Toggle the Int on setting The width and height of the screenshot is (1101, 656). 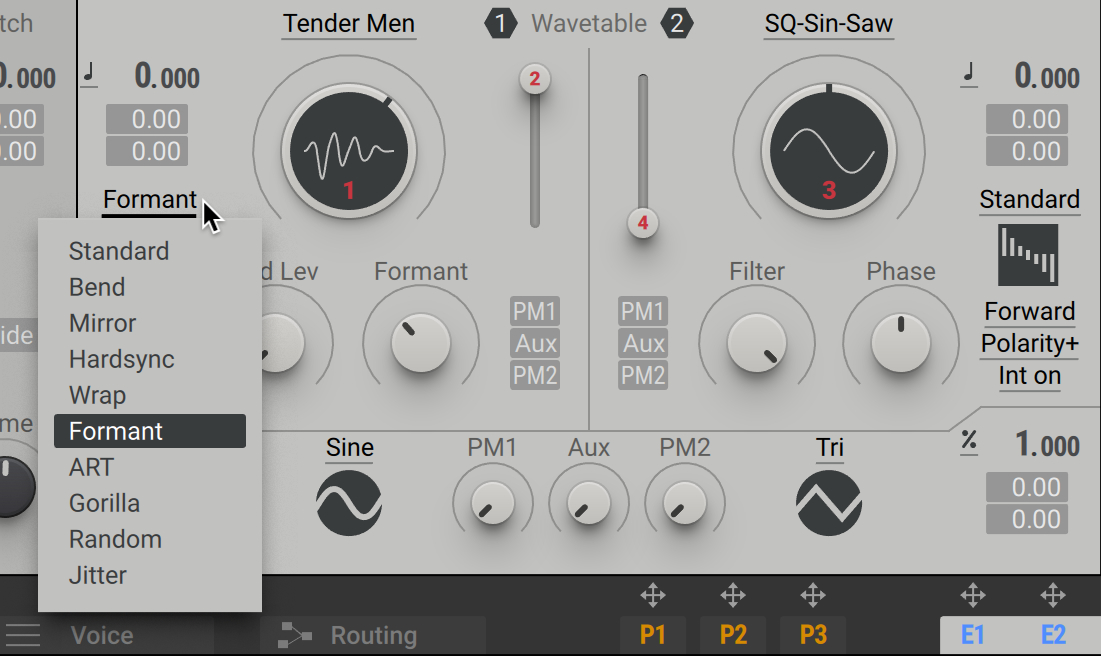click(1029, 376)
